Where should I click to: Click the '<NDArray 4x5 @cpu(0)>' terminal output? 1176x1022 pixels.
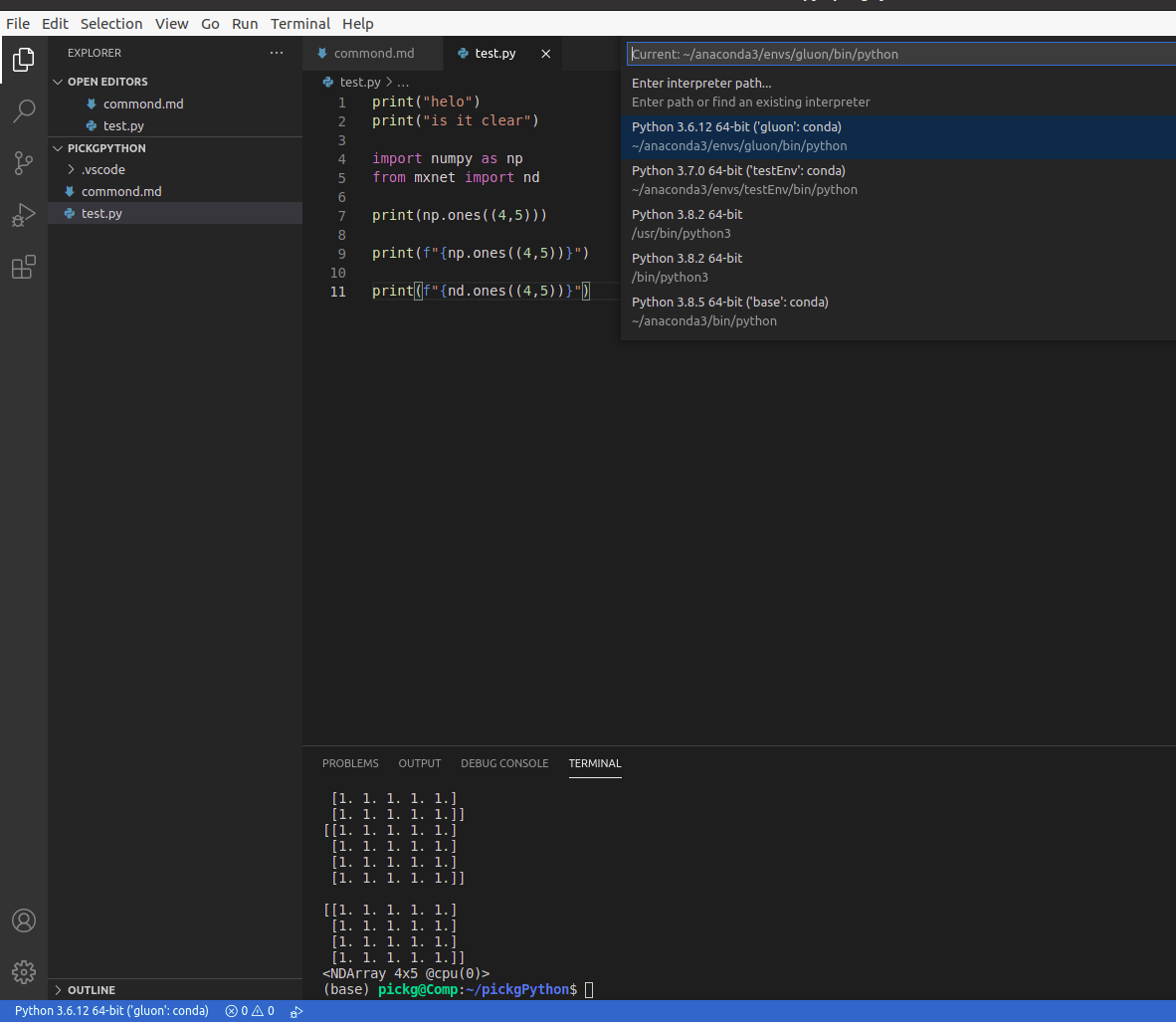(x=406, y=974)
